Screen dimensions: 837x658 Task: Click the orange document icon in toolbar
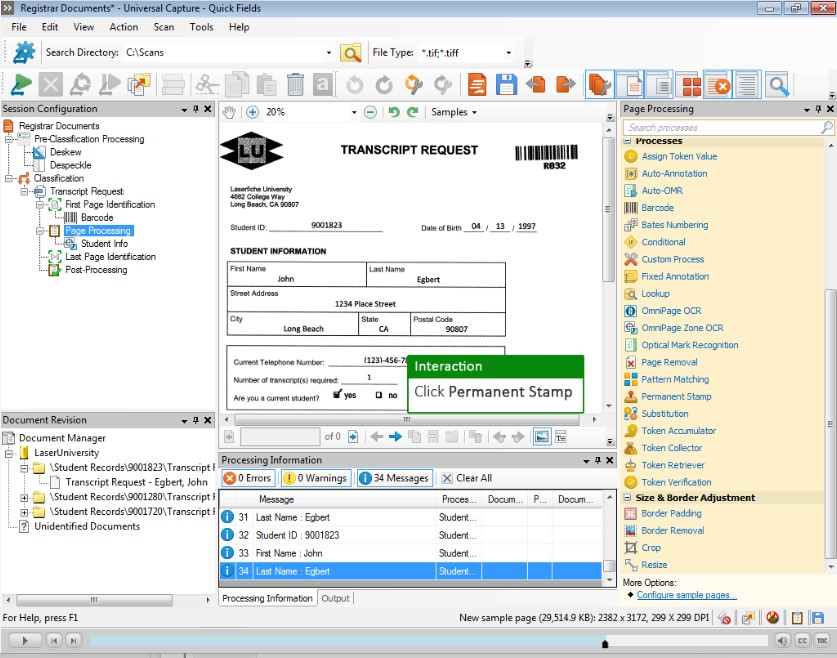pyautogui.click(x=477, y=84)
